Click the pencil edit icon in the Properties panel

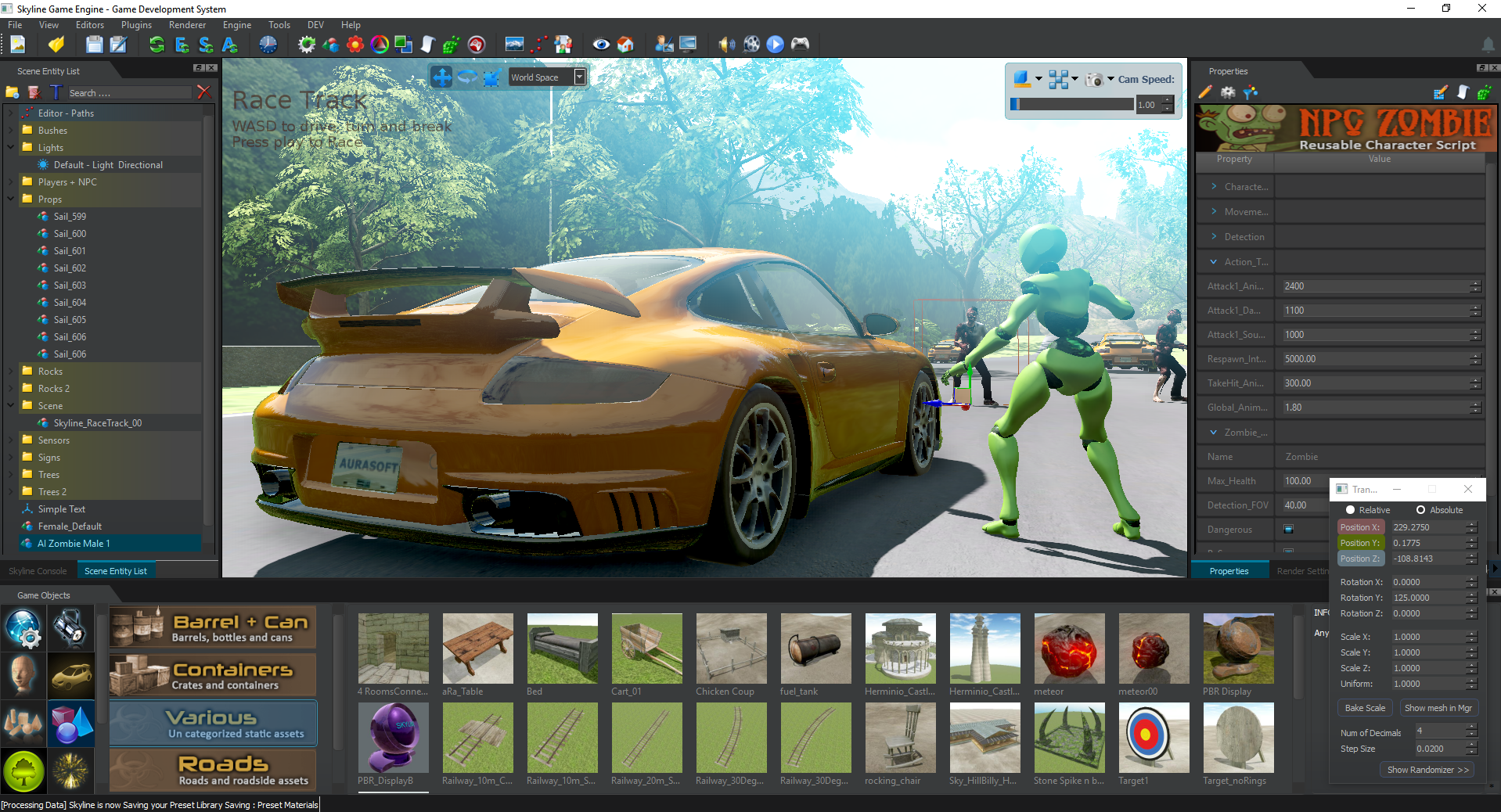[x=1205, y=92]
